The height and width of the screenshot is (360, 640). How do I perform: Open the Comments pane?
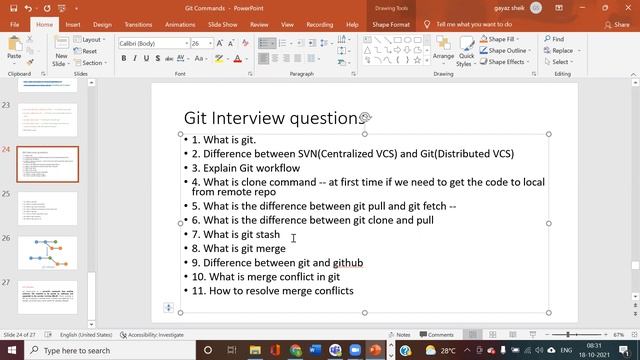click(x=436, y=335)
